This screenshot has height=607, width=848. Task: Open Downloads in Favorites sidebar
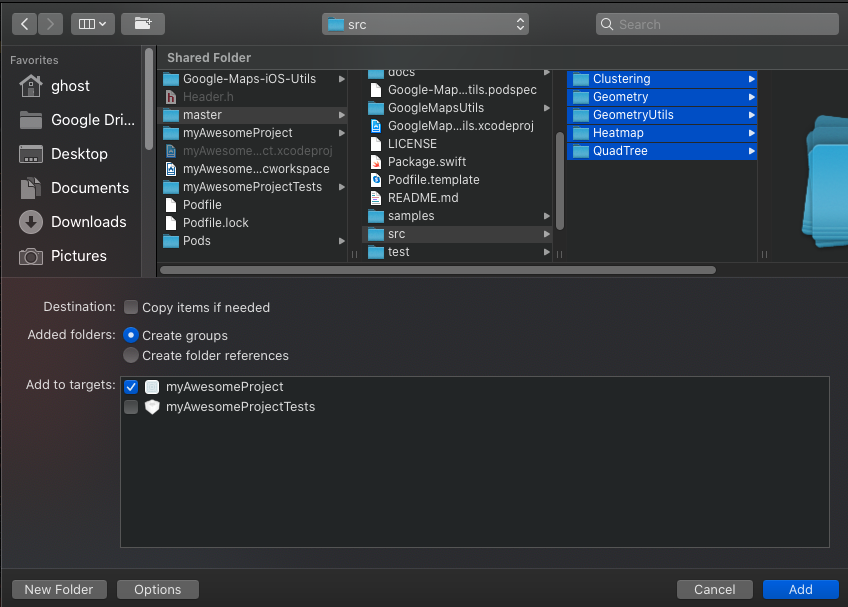(x=73, y=222)
